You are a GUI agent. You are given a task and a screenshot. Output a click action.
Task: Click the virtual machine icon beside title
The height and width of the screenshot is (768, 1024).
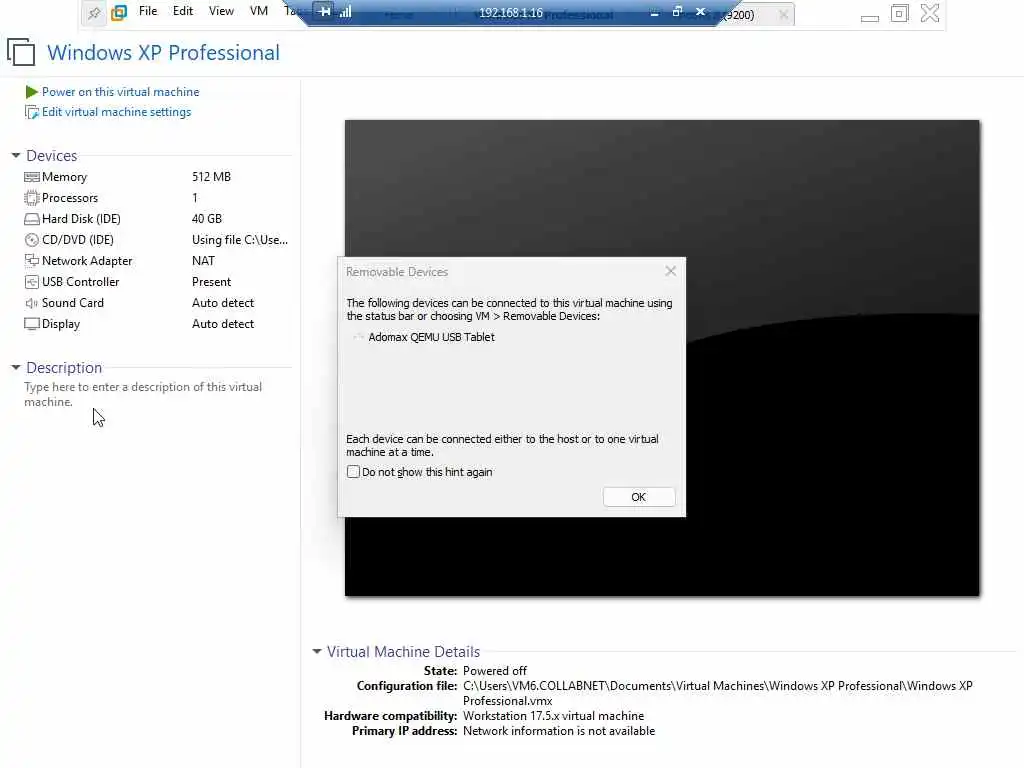pos(21,52)
